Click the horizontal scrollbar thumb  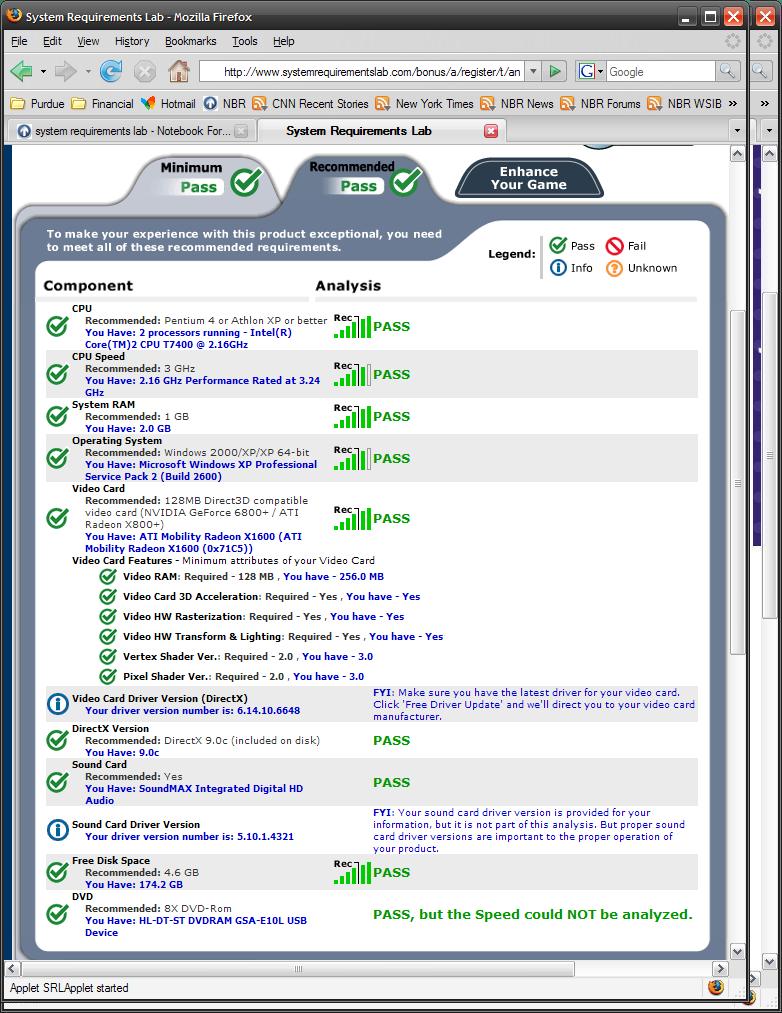(x=298, y=968)
